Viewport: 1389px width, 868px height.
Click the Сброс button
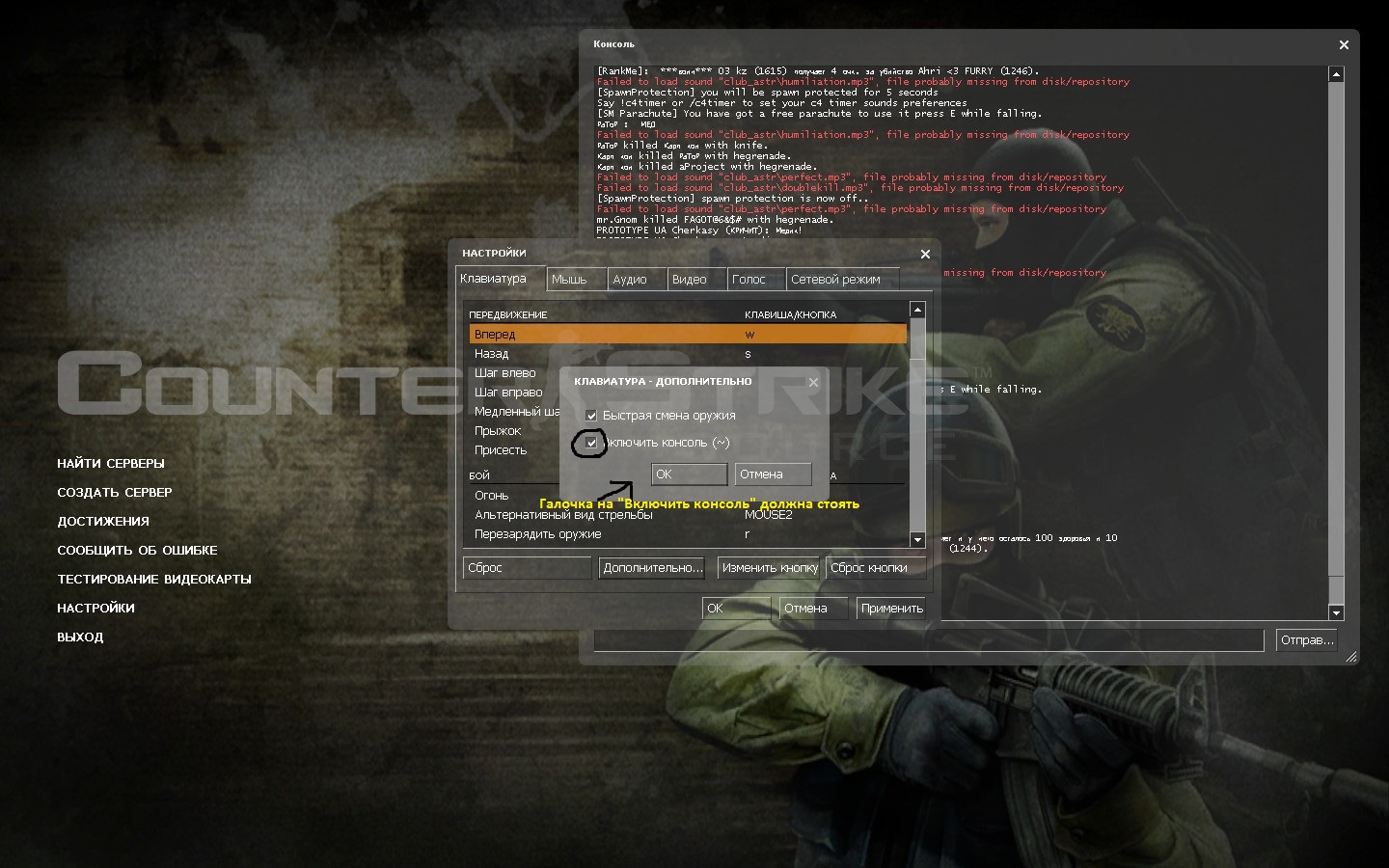tap(527, 568)
